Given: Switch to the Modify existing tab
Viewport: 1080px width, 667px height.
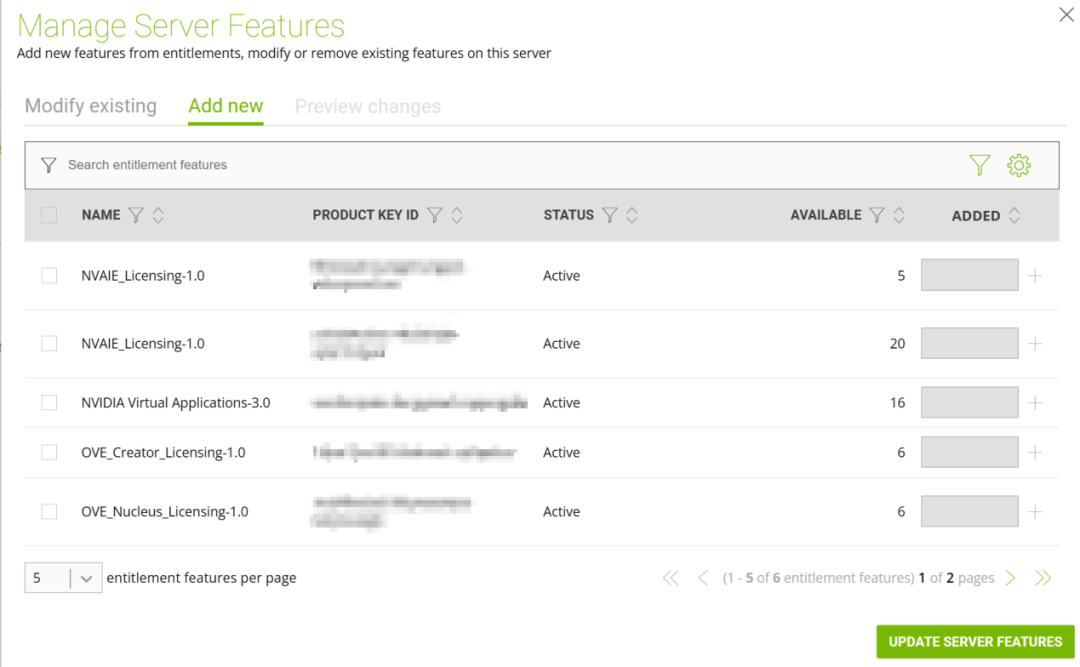Looking at the screenshot, I should click(x=91, y=106).
